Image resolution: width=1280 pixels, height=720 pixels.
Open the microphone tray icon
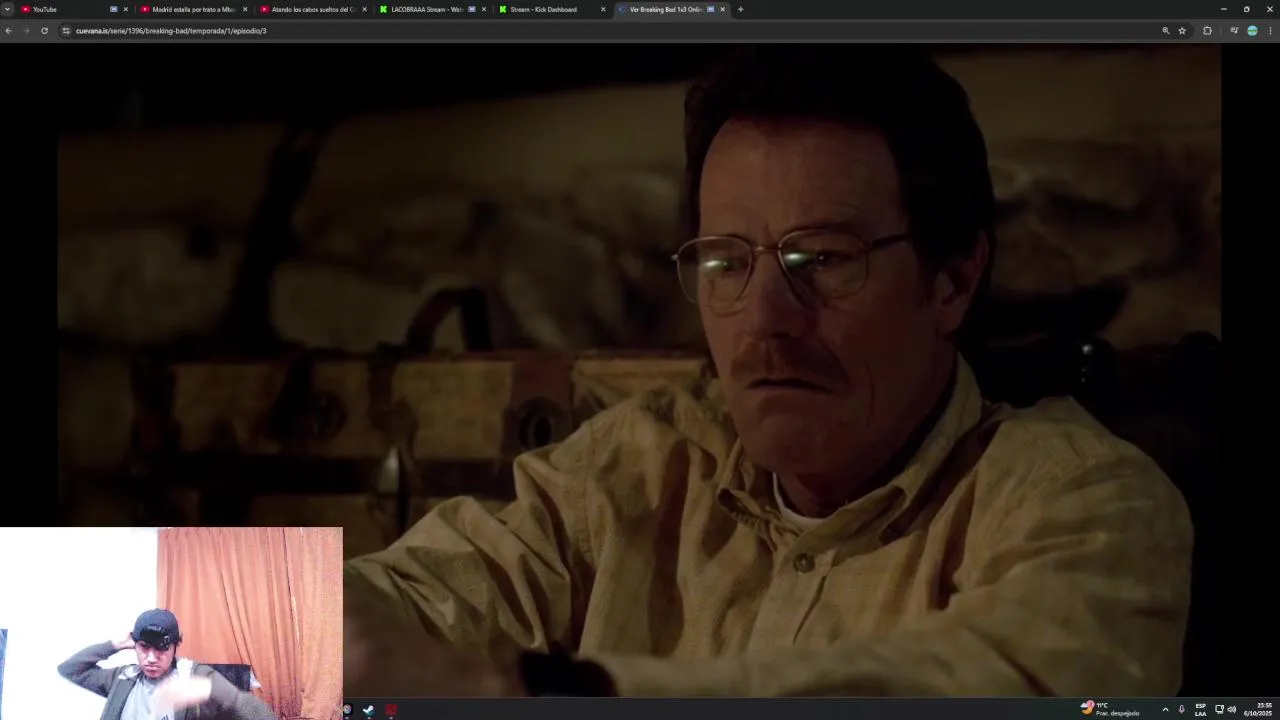(x=1182, y=709)
